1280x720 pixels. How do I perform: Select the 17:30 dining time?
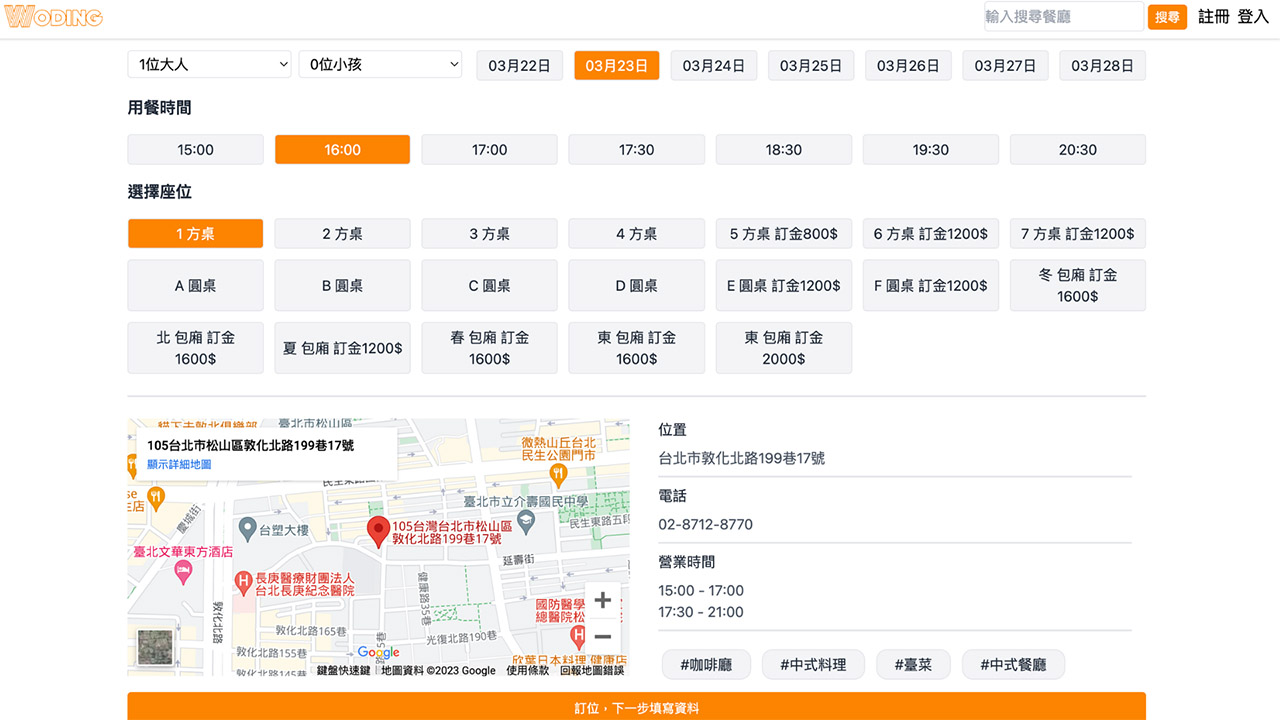click(x=636, y=150)
